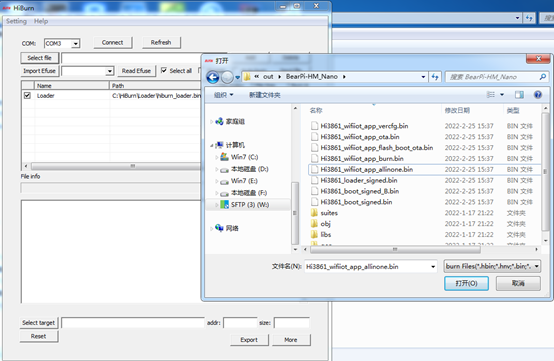Click the Reset button in HiBurn

39,336
